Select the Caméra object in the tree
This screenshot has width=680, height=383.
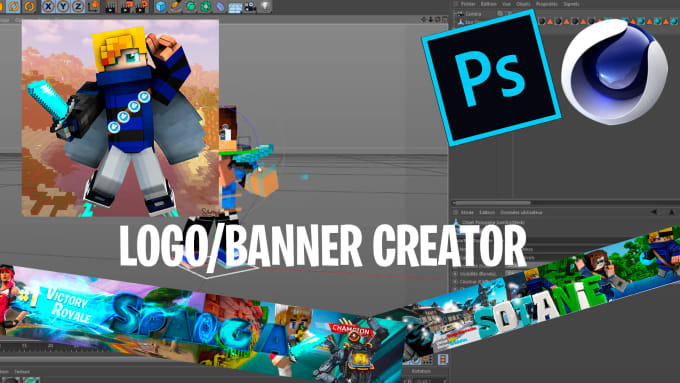click(473, 14)
